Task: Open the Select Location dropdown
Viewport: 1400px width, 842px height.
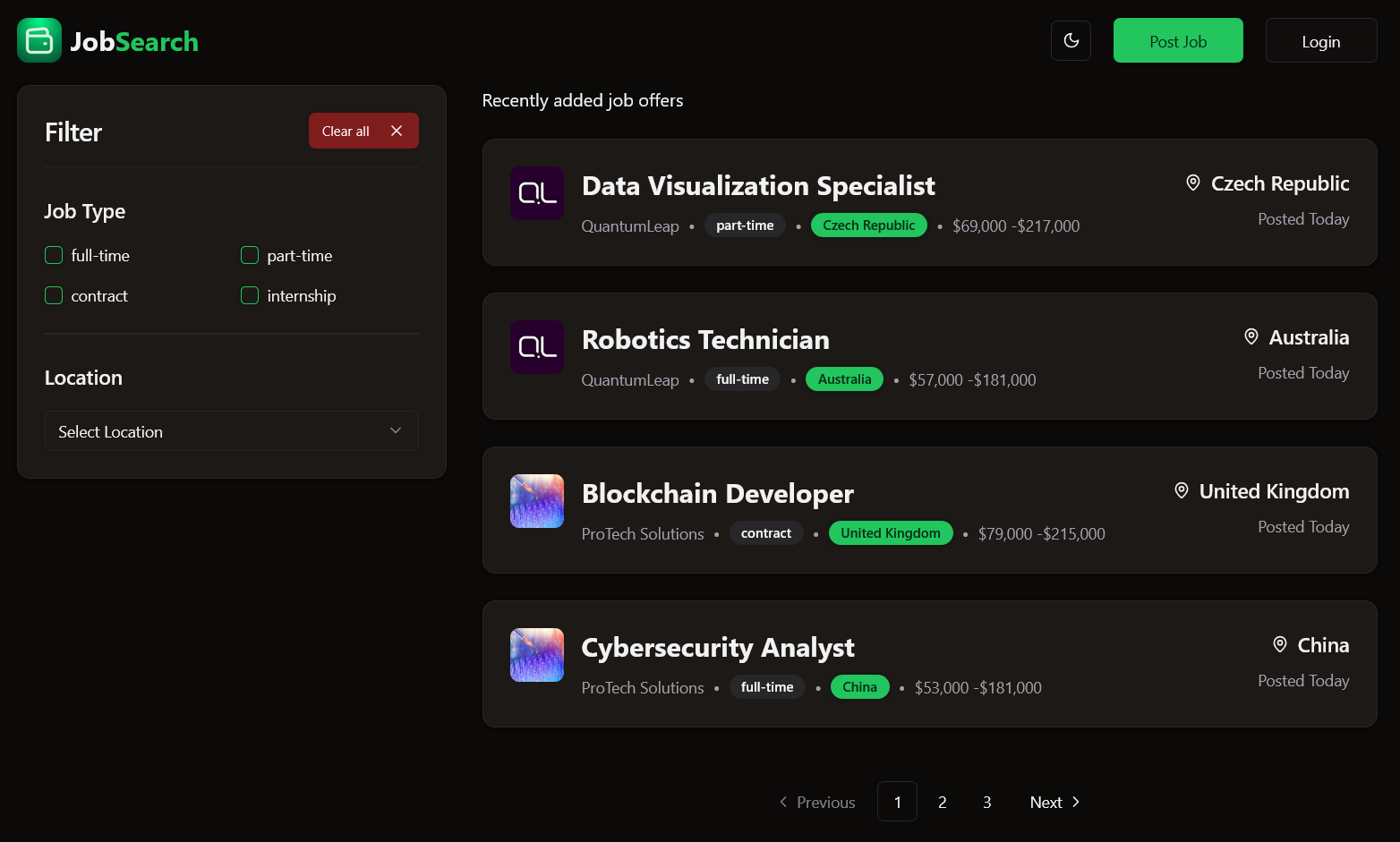Action: (231, 431)
